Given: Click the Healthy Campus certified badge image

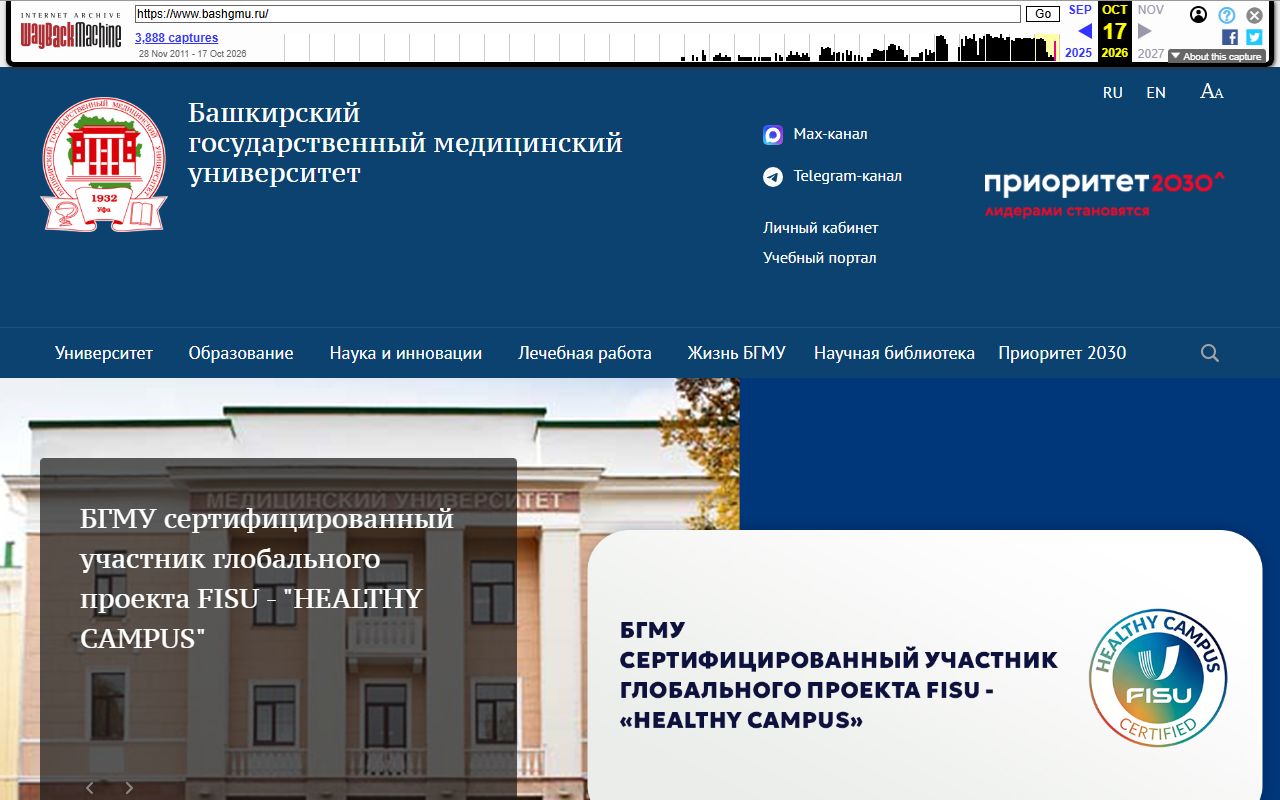Looking at the screenshot, I should (x=1158, y=677).
